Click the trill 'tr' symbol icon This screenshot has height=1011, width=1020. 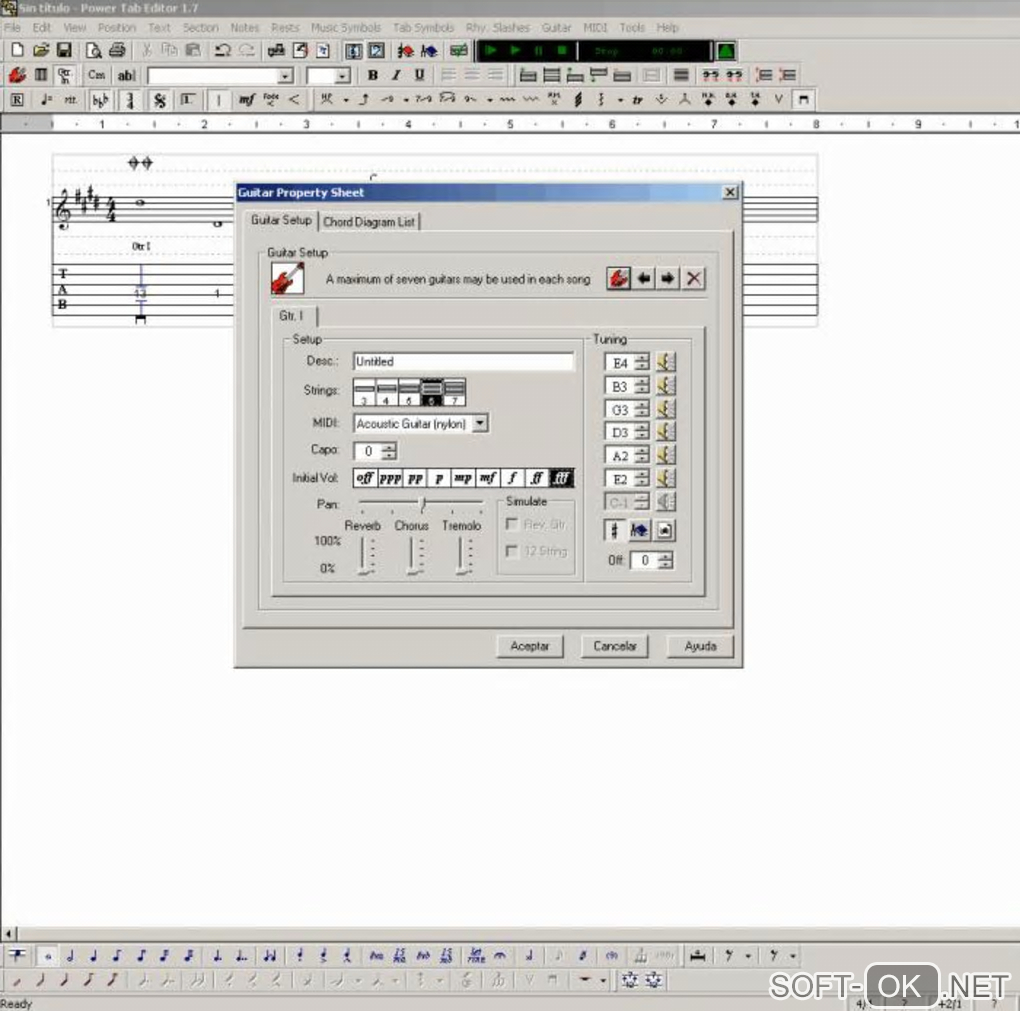(638, 100)
